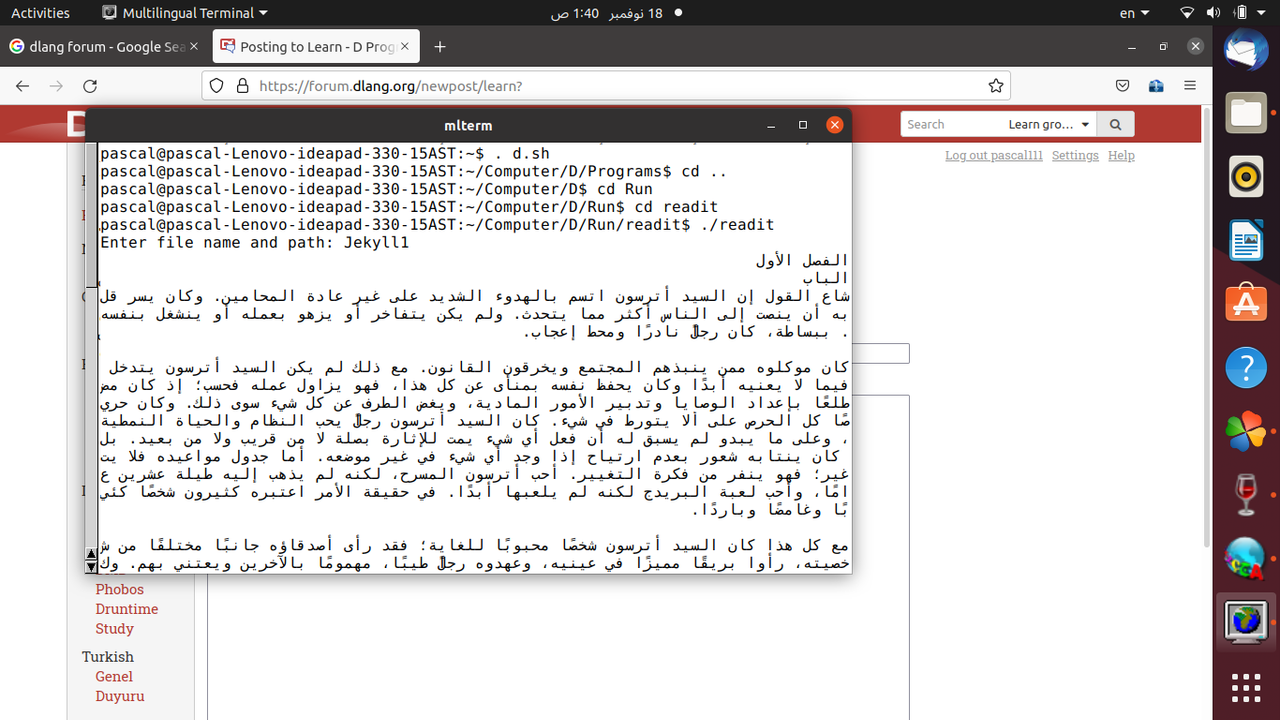Open the 'Learn gro...' search scope dropdown

point(1050,124)
